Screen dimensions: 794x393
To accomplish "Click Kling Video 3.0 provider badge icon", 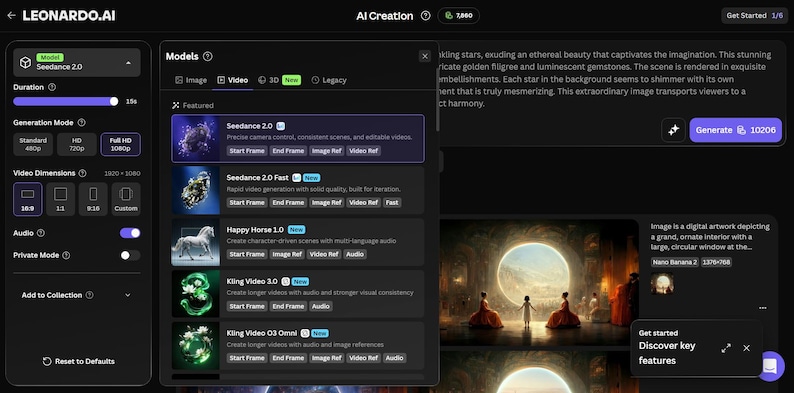I will click(x=286, y=282).
